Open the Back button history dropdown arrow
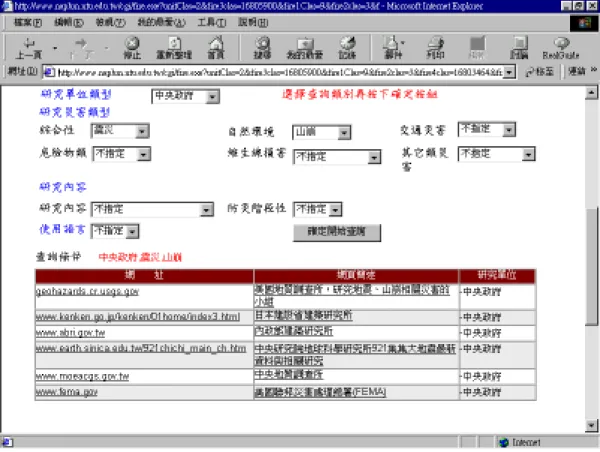 click(55, 48)
